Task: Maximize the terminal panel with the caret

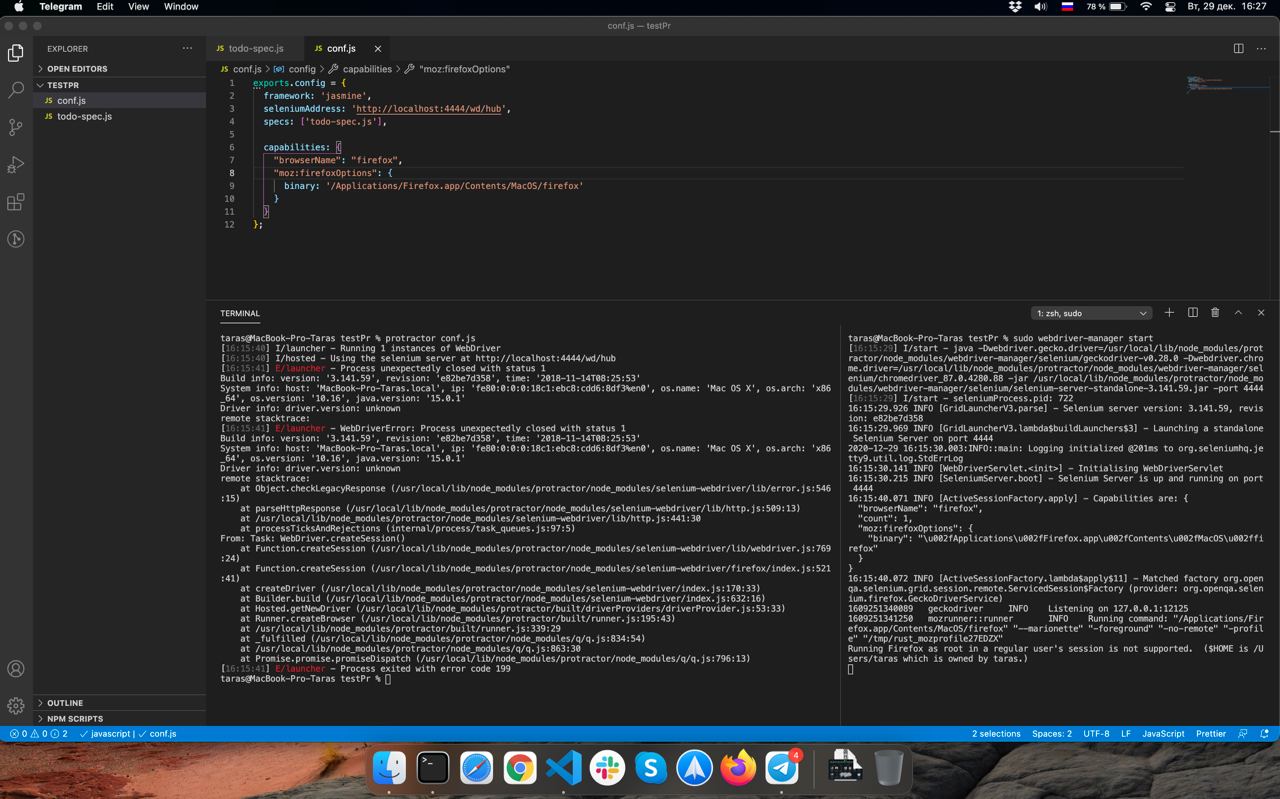Action: pos(1238,313)
